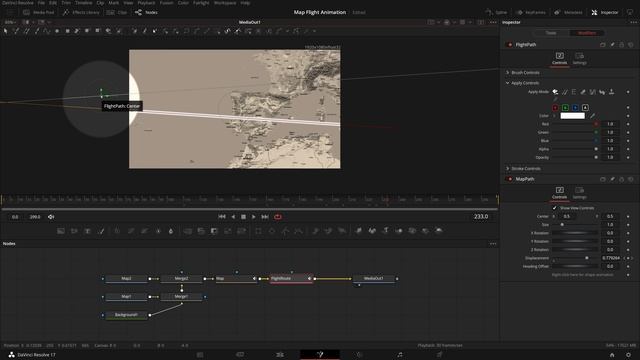The height and width of the screenshot is (360, 640).
Task: Click current frame number field 233.0
Action: coord(481,216)
